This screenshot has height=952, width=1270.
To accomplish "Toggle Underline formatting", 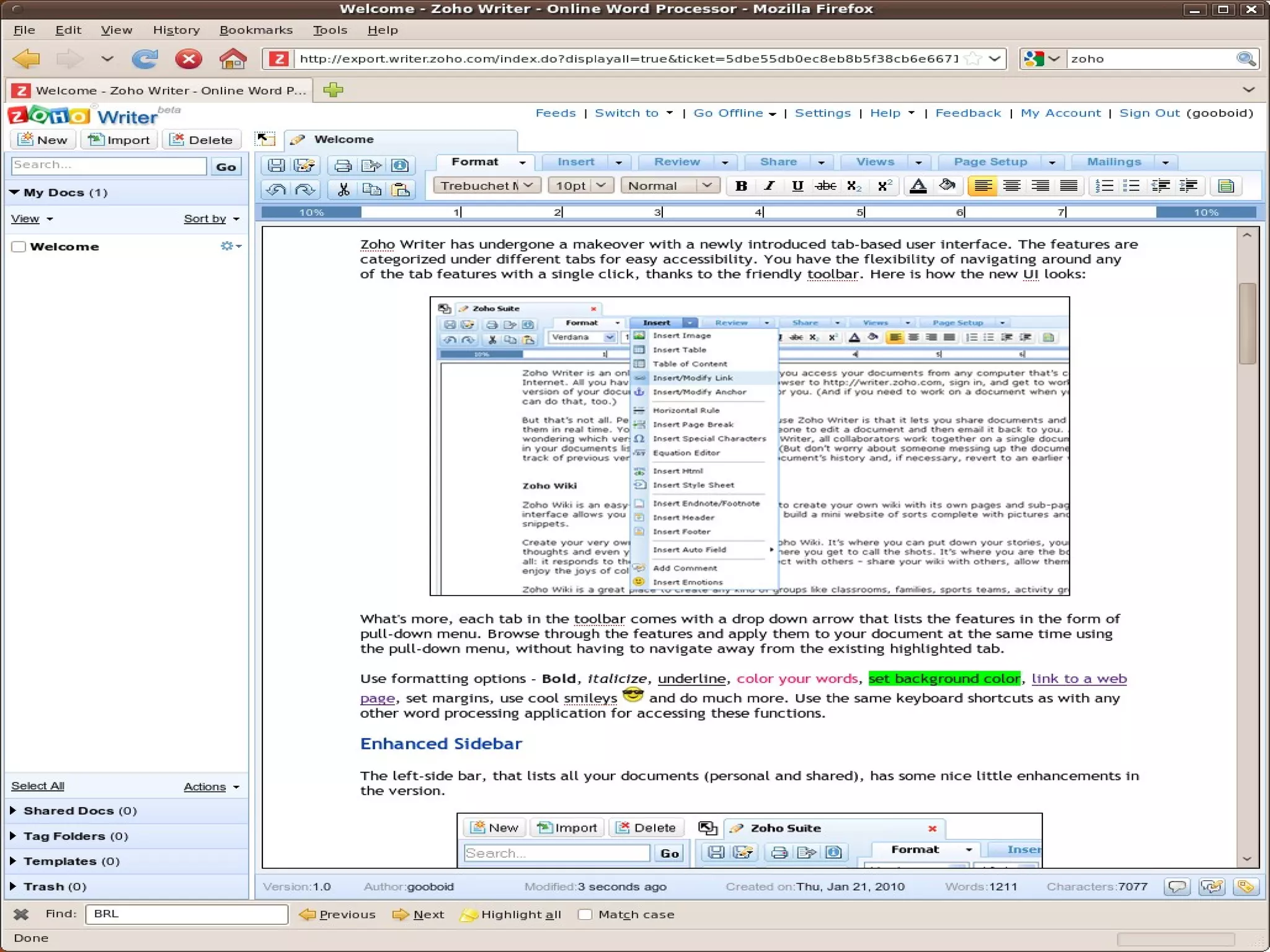I will click(x=797, y=186).
